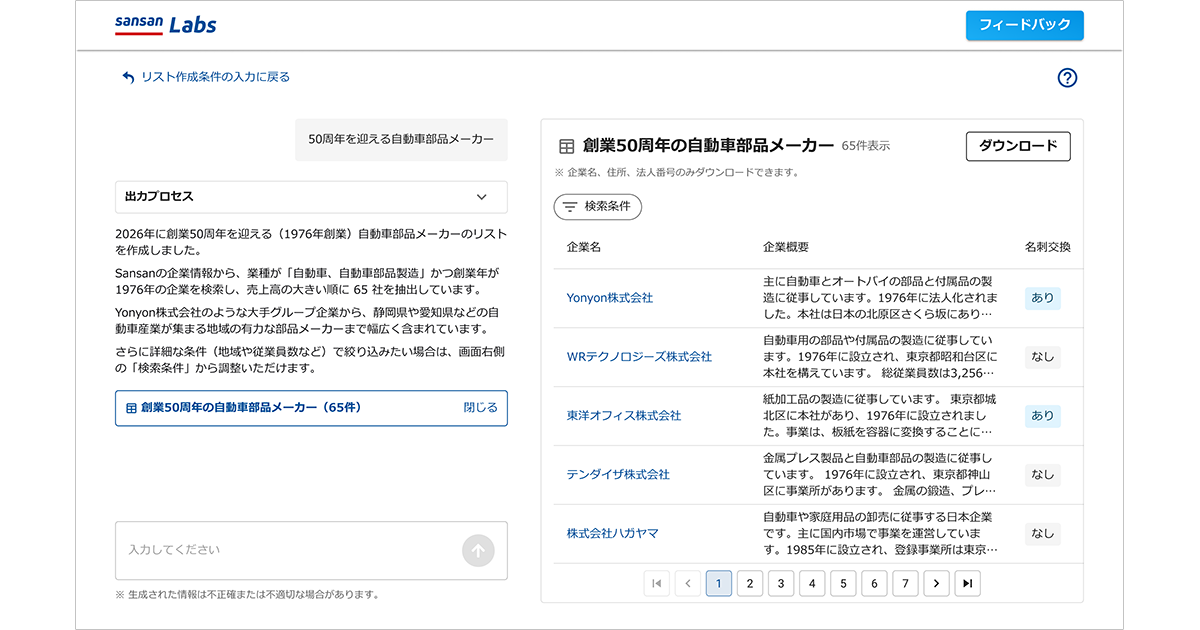Viewport: 1200px width, 630px height.
Task: Click the あり badge in Yonyon株式会社 row
Action: point(1042,298)
